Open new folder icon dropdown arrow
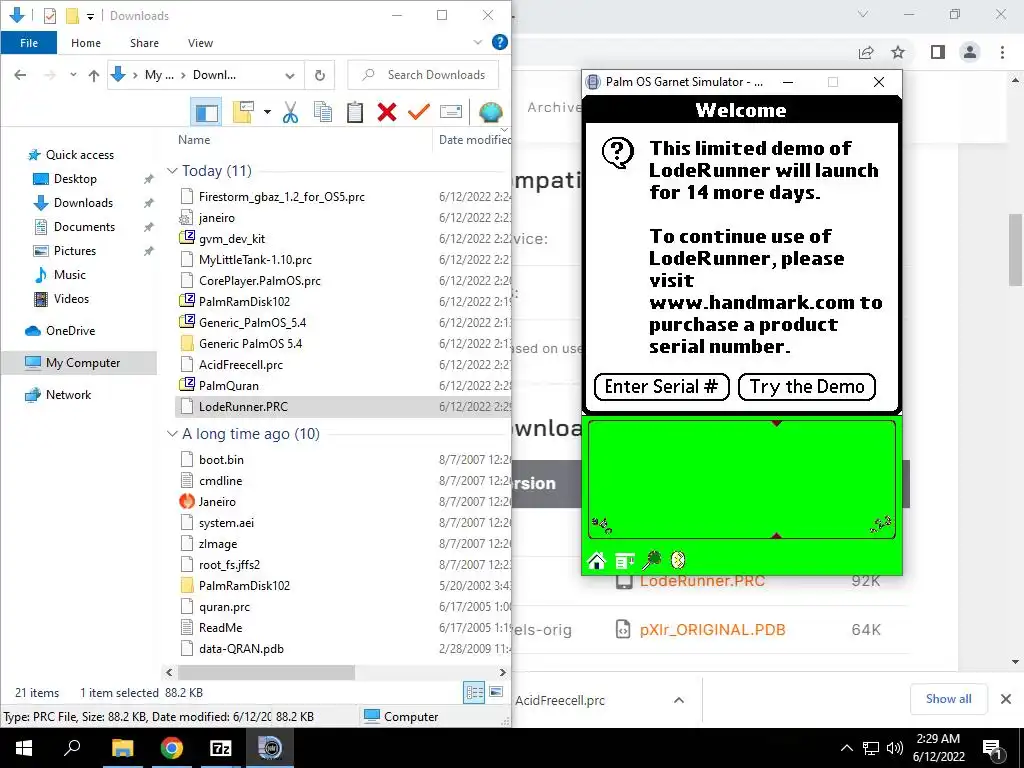 click(x=267, y=112)
